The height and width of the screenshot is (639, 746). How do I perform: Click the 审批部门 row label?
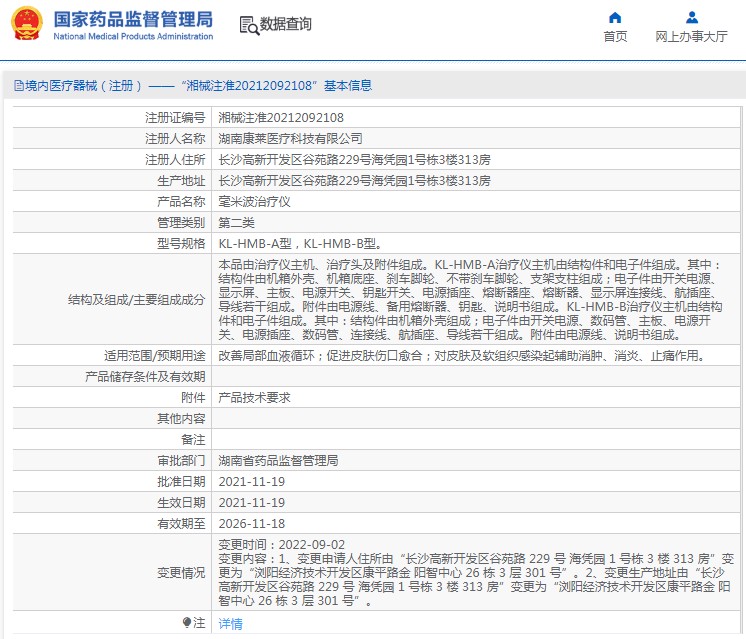click(x=181, y=461)
